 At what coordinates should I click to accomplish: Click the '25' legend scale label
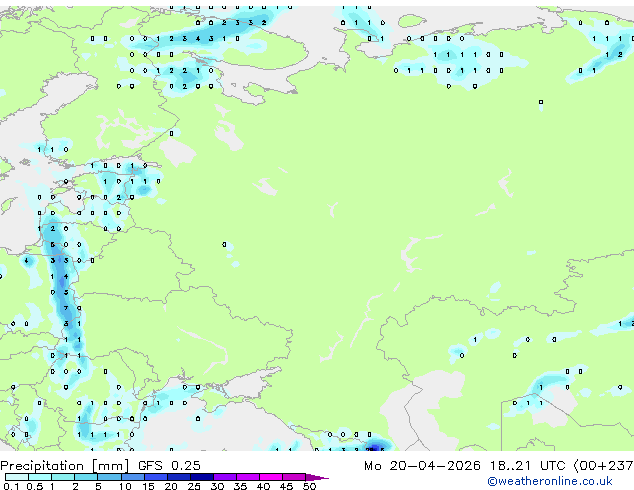pos(194,486)
